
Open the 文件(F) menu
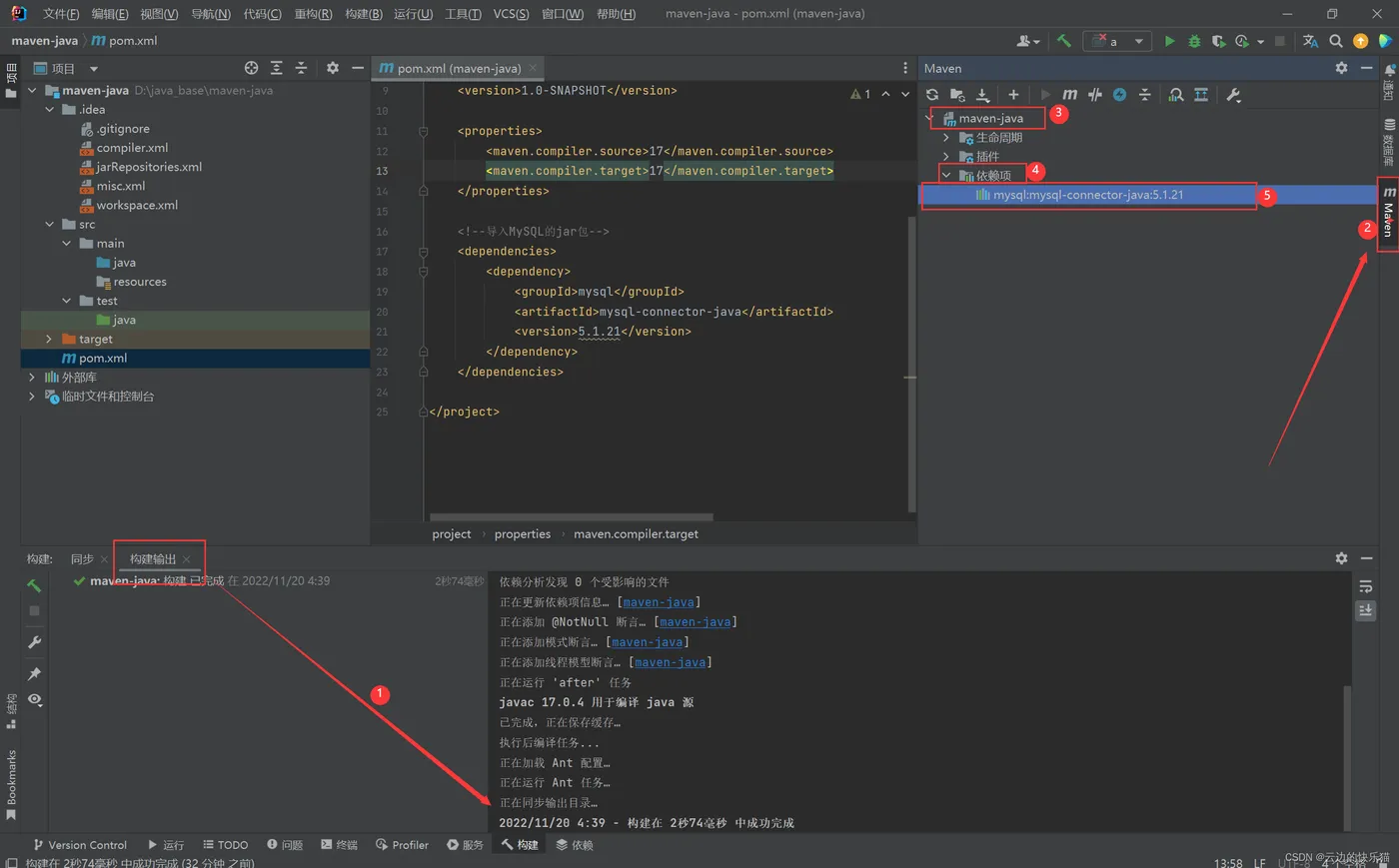coord(61,14)
